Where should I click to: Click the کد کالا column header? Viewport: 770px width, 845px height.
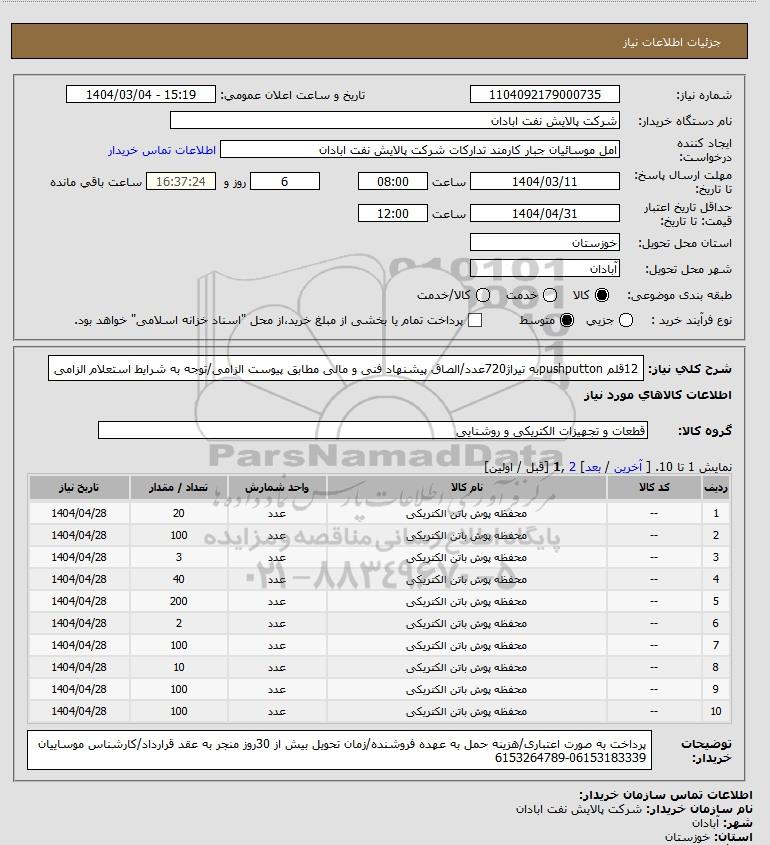654,487
